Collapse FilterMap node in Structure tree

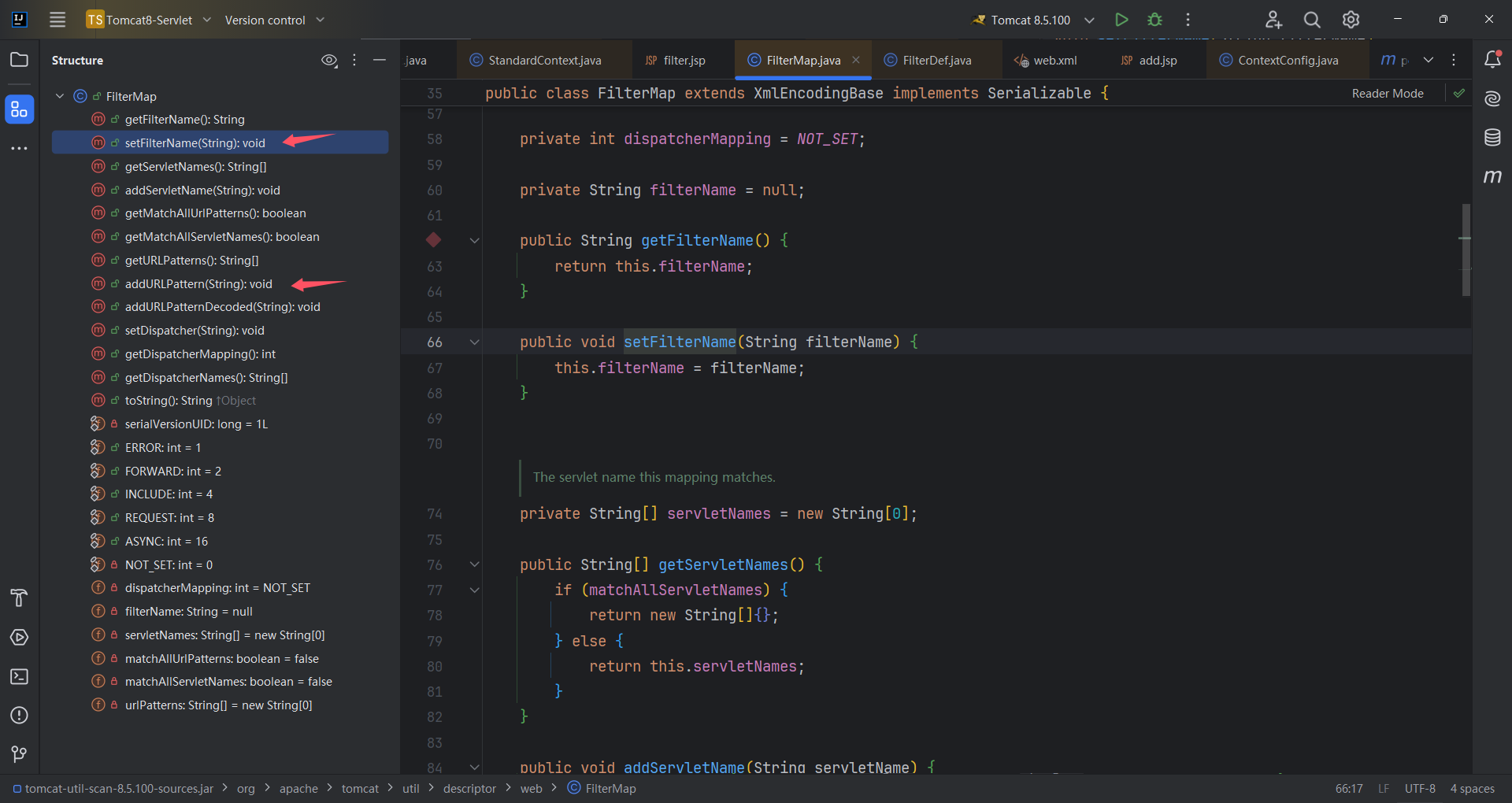60,96
